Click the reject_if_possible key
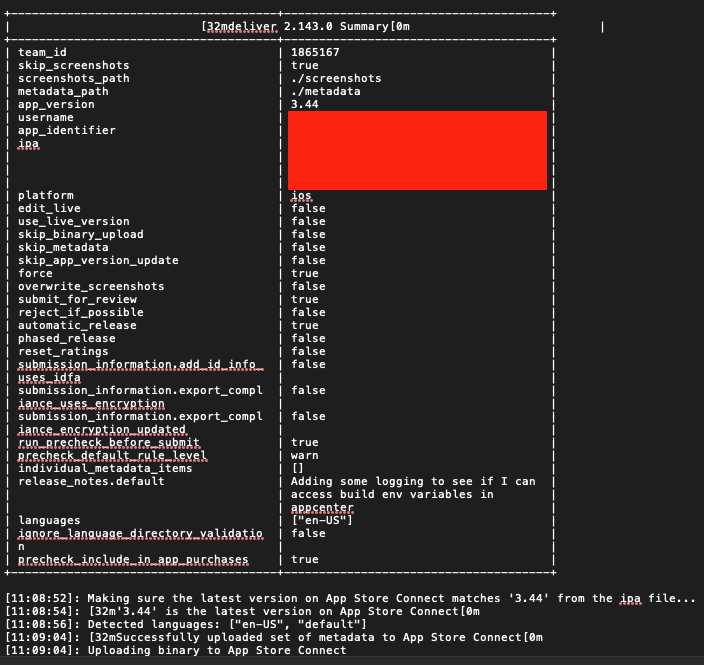The width and height of the screenshot is (704, 665). coord(81,313)
